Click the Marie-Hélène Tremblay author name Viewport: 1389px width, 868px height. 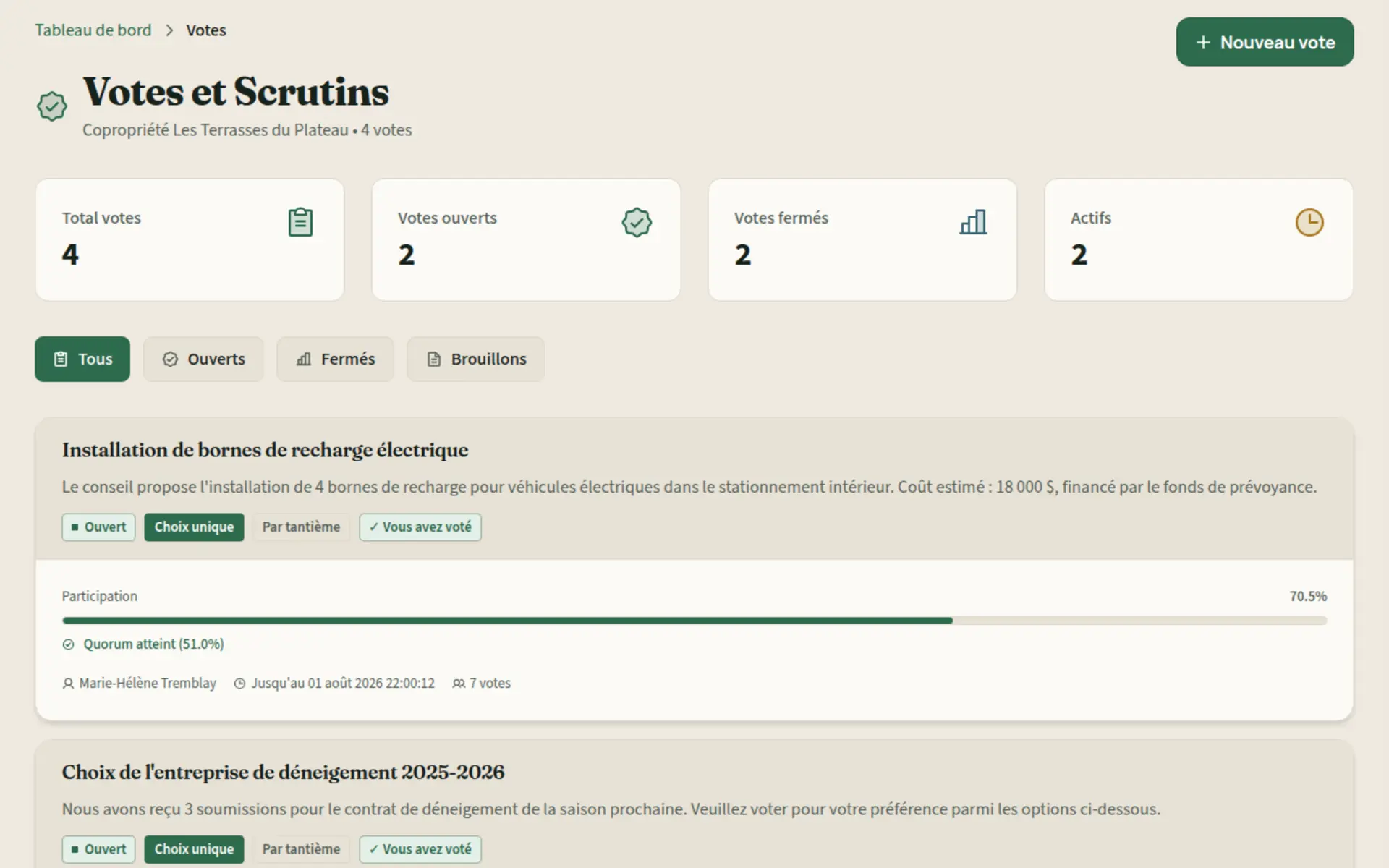point(148,683)
